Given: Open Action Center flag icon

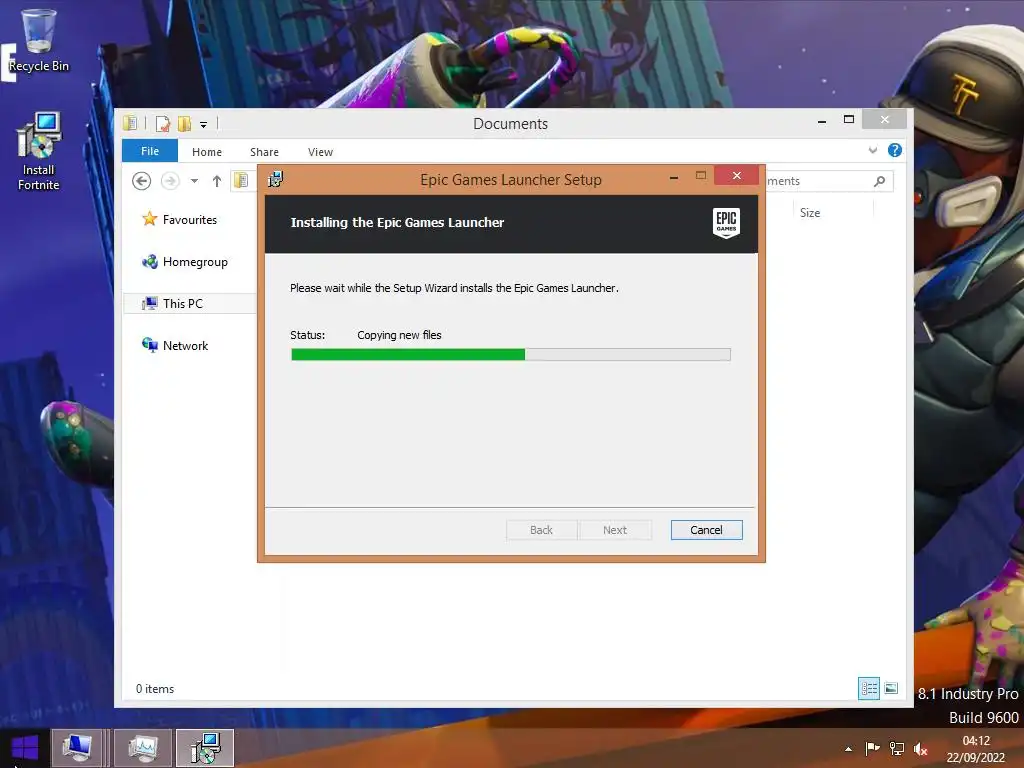Looking at the screenshot, I should [x=872, y=748].
